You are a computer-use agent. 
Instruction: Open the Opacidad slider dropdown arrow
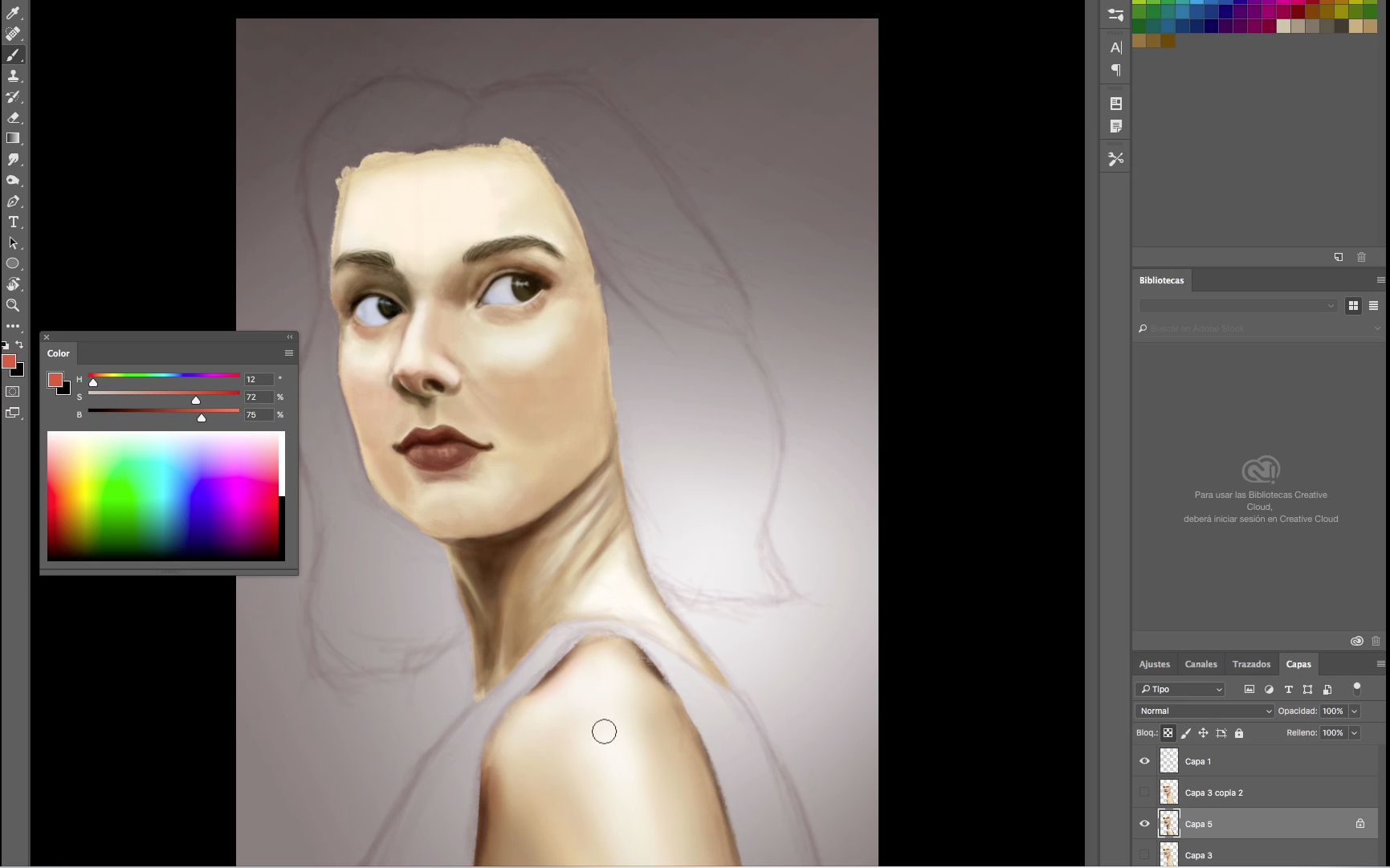pos(1354,711)
